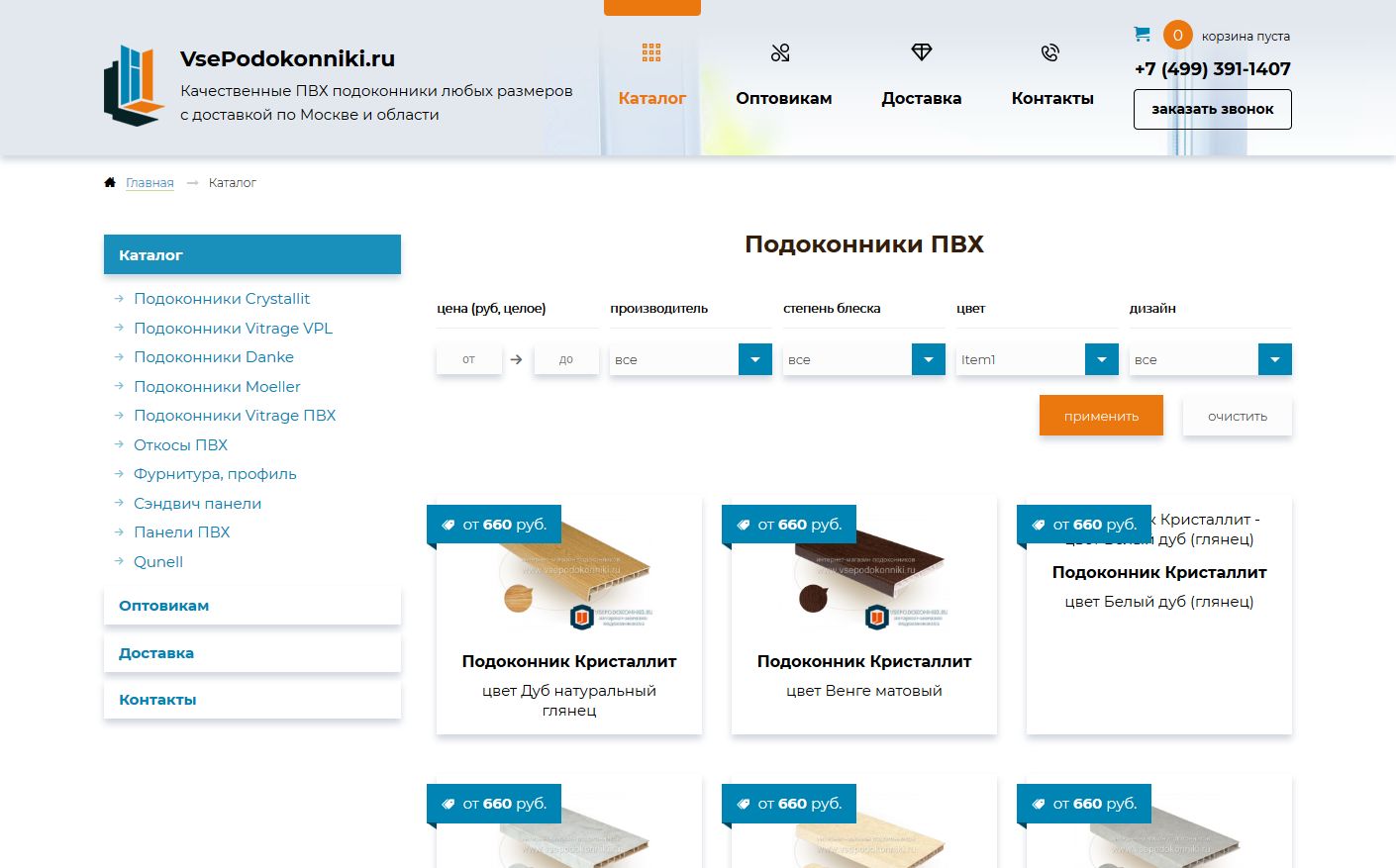The height and width of the screenshot is (868, 1396).
Task: Click the применить filter button
Action: click(1101, 416)
